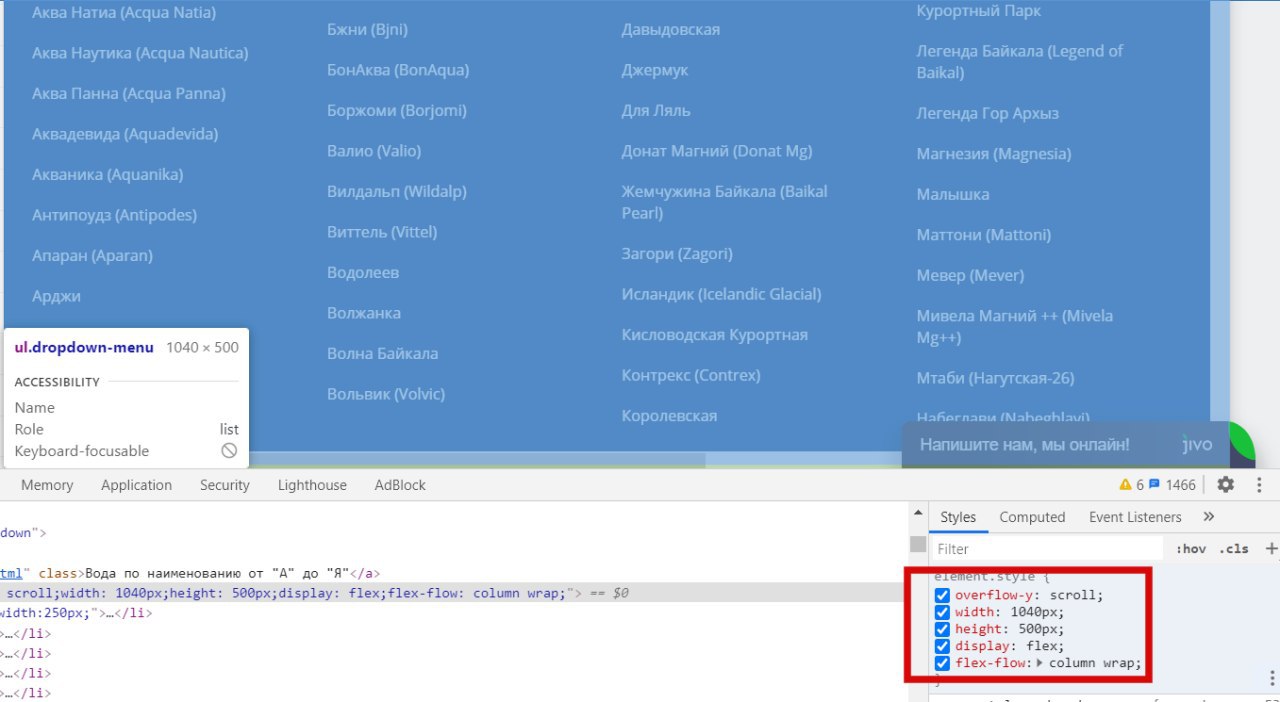Viewport: 1280px width, 702px height.
Task: Open the Волна Байкала link
Action: point(382,353)
